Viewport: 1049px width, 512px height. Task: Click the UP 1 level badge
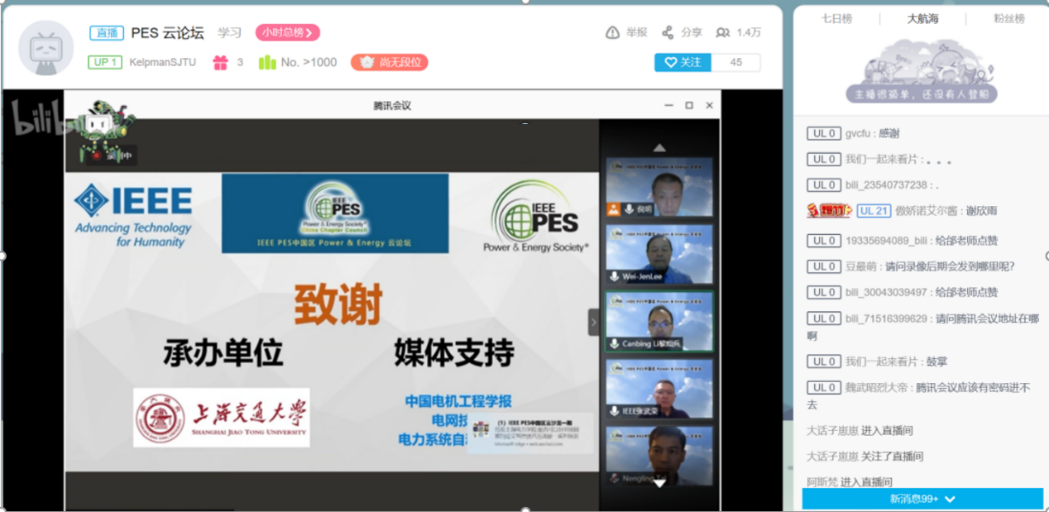106,62
